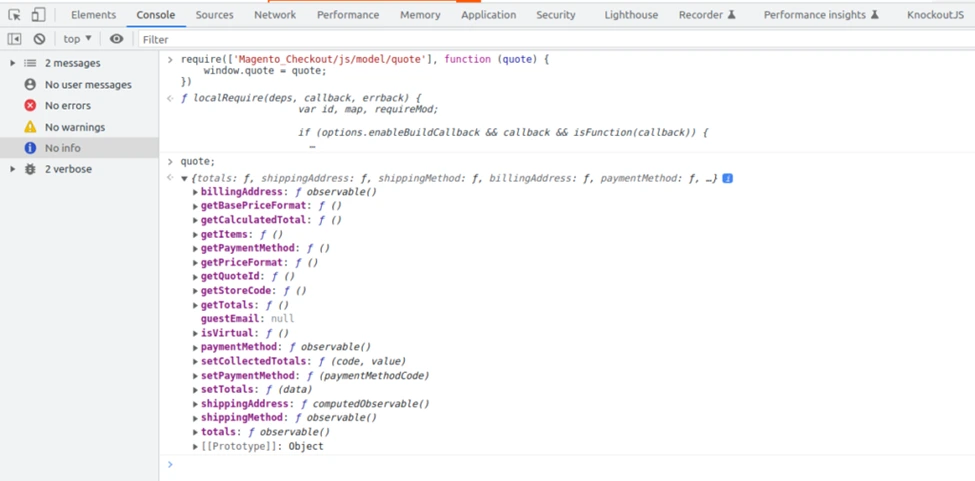Switch to the KnockoutJS tab

pyautogui.click(x=935, y=15)
